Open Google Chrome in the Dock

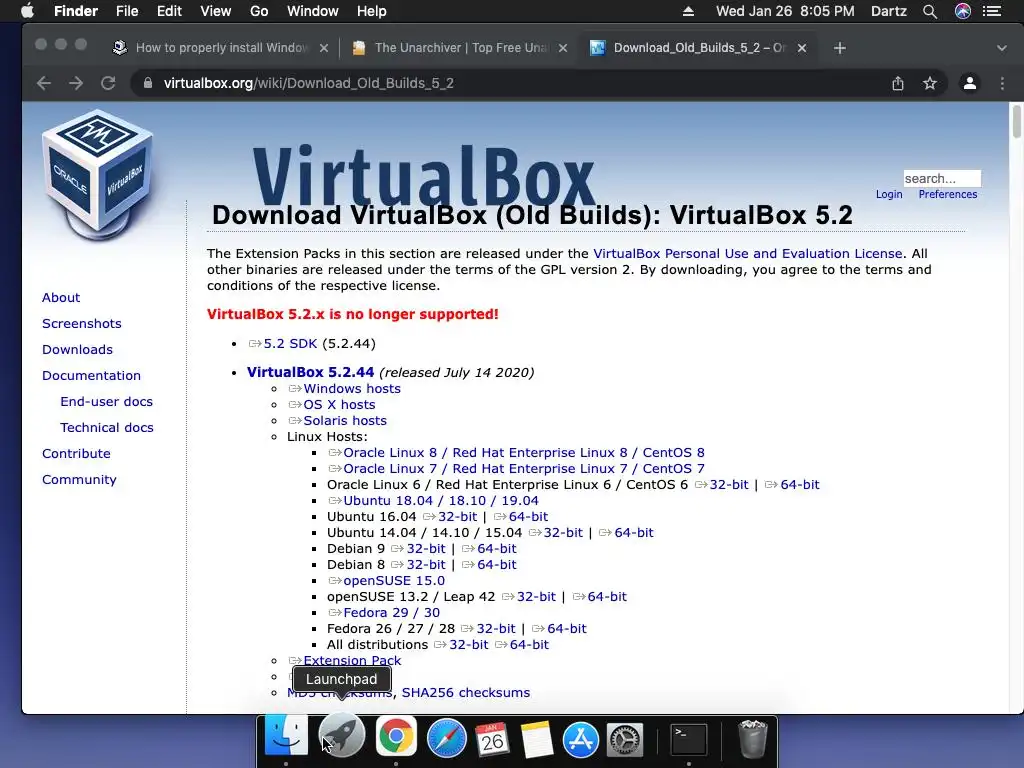coord(395,737)
